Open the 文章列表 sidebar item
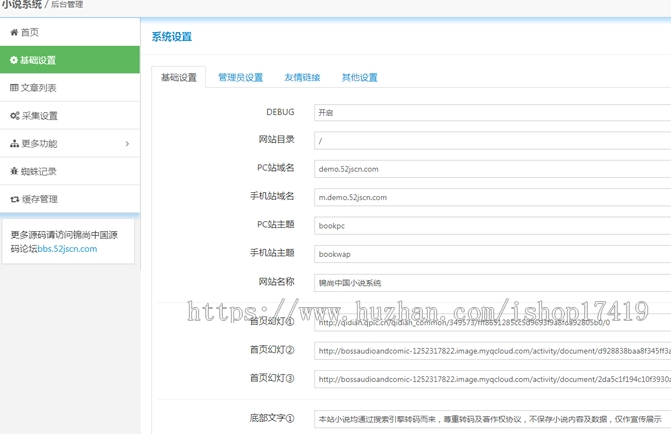The image size is (671, 434). click(70, 88)
